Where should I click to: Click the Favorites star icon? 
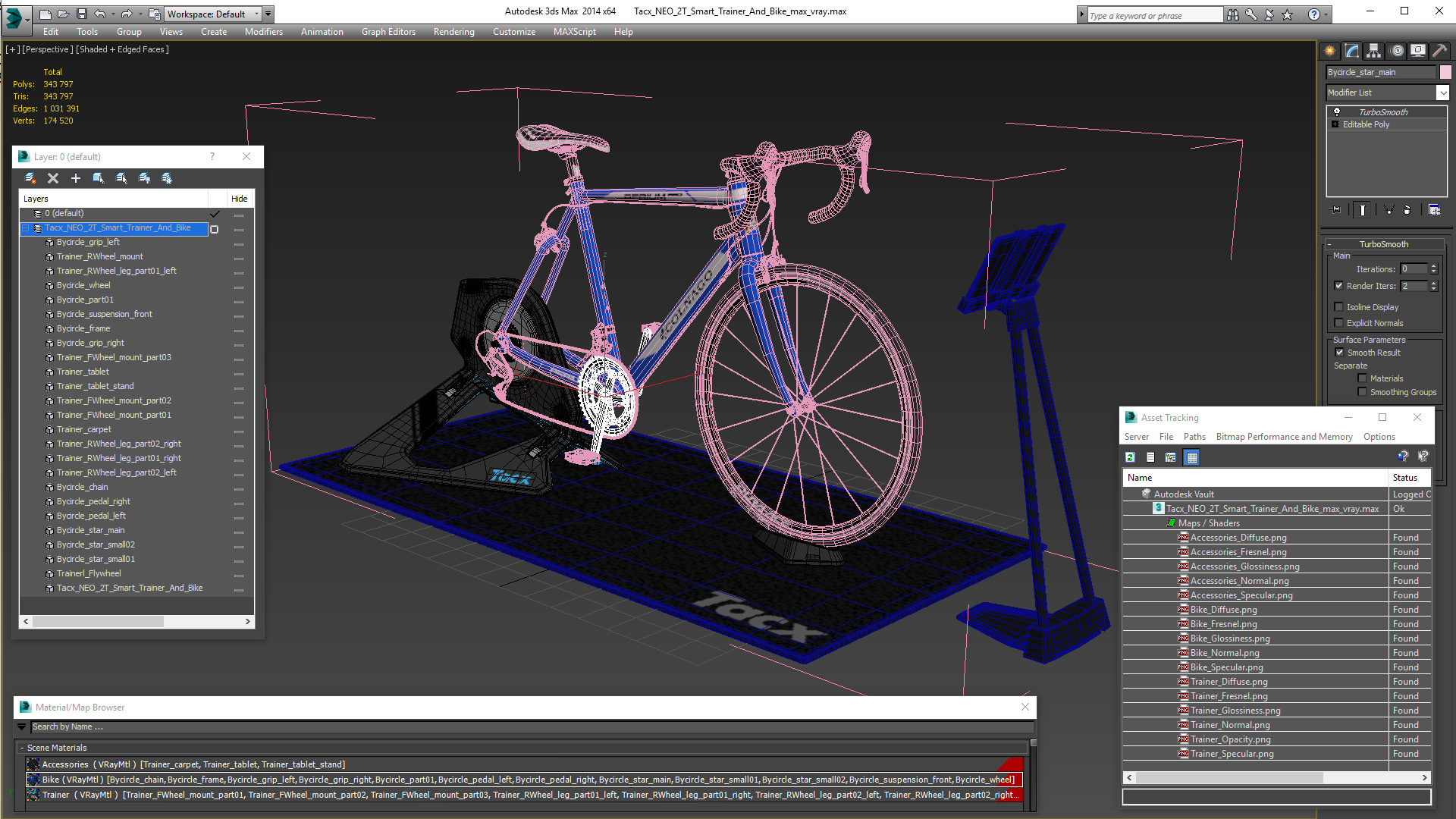point(1287,14)
